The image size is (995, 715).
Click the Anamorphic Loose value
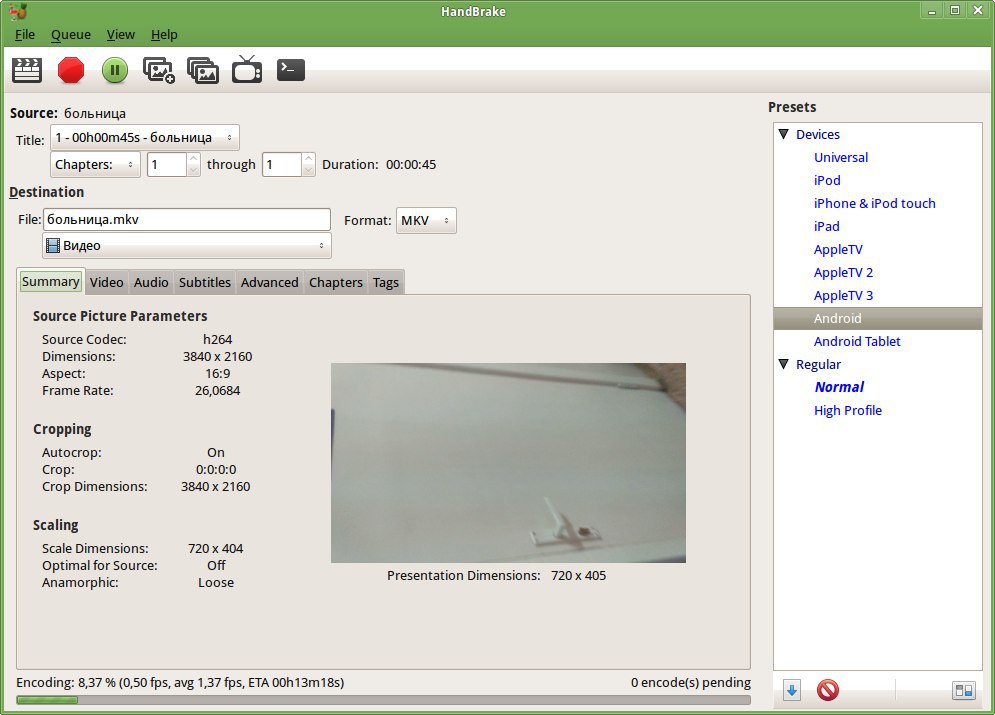pyautogui.click(x=216, y=582)
